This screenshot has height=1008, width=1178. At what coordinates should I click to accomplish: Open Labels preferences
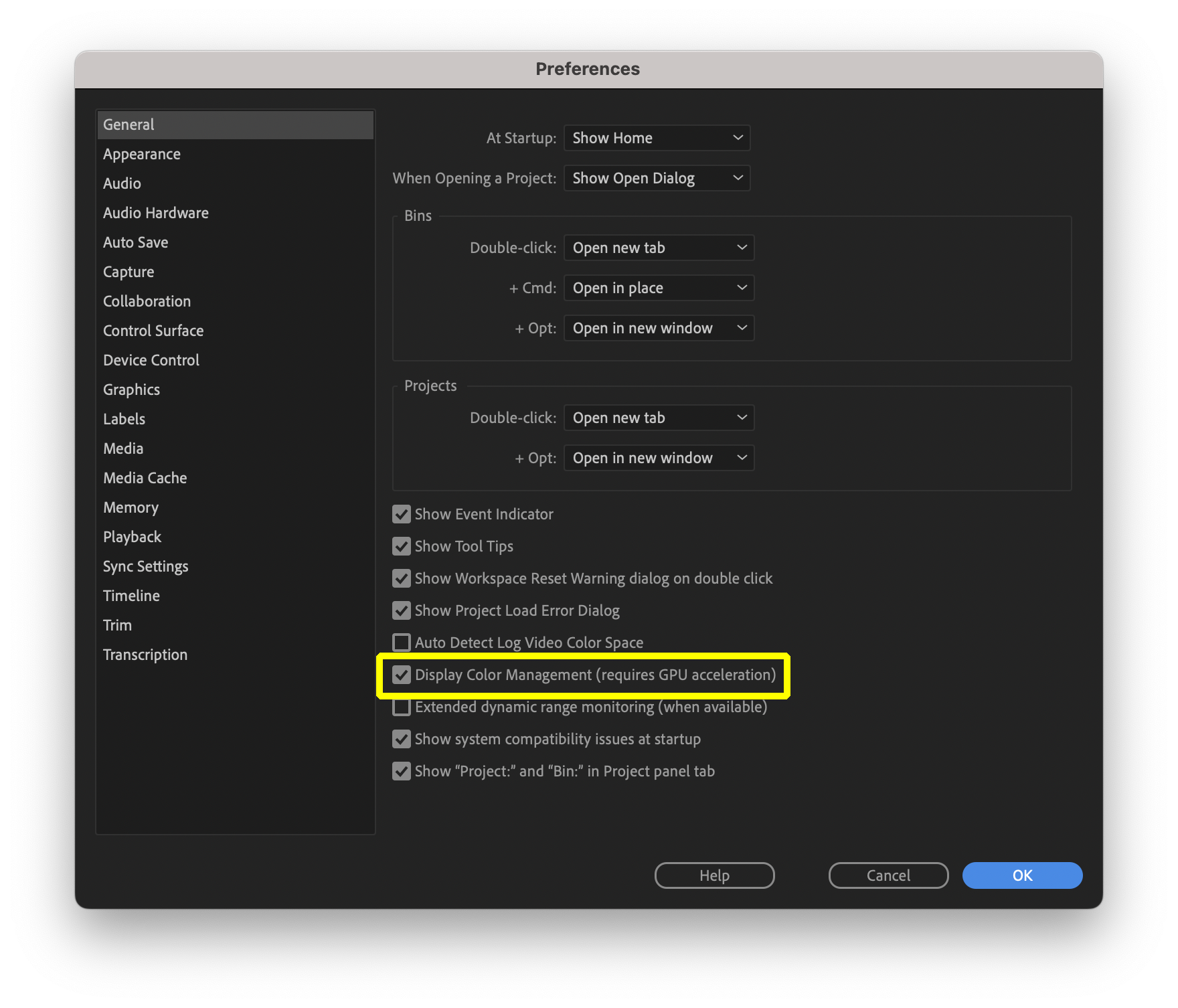235,419
